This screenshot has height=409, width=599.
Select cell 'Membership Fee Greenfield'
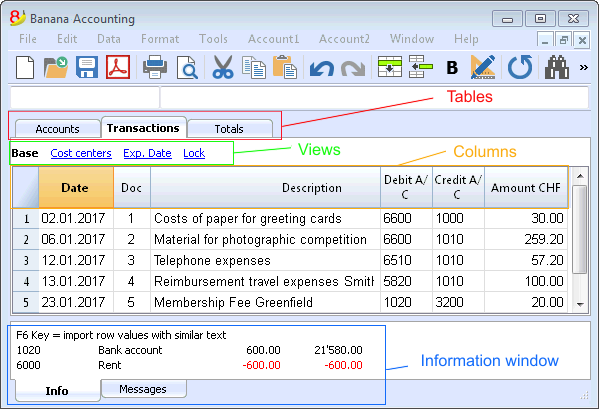(x=266, y=302)
